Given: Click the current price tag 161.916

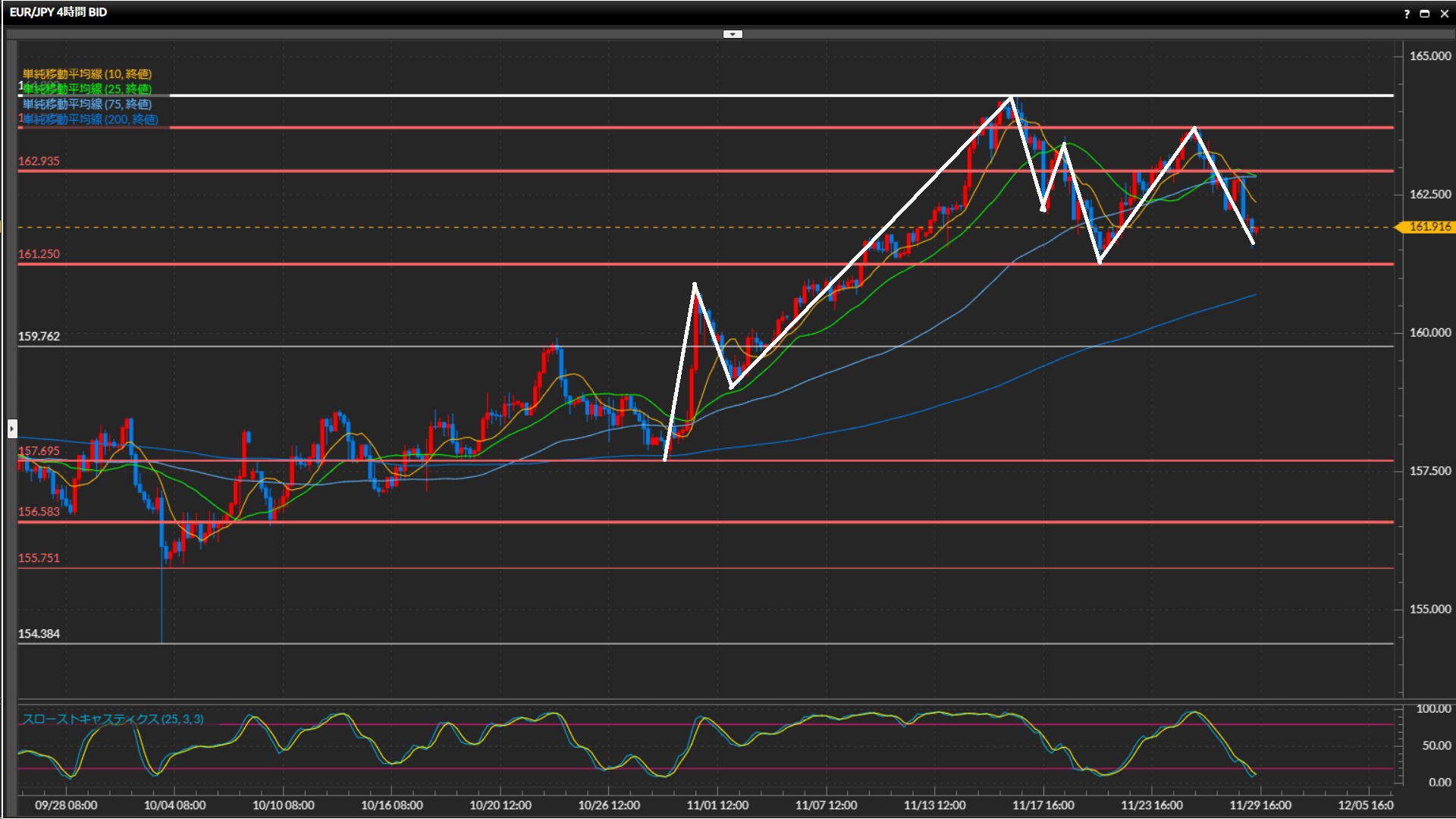Looking at the screenshot, I should (x=1429, y=227).
